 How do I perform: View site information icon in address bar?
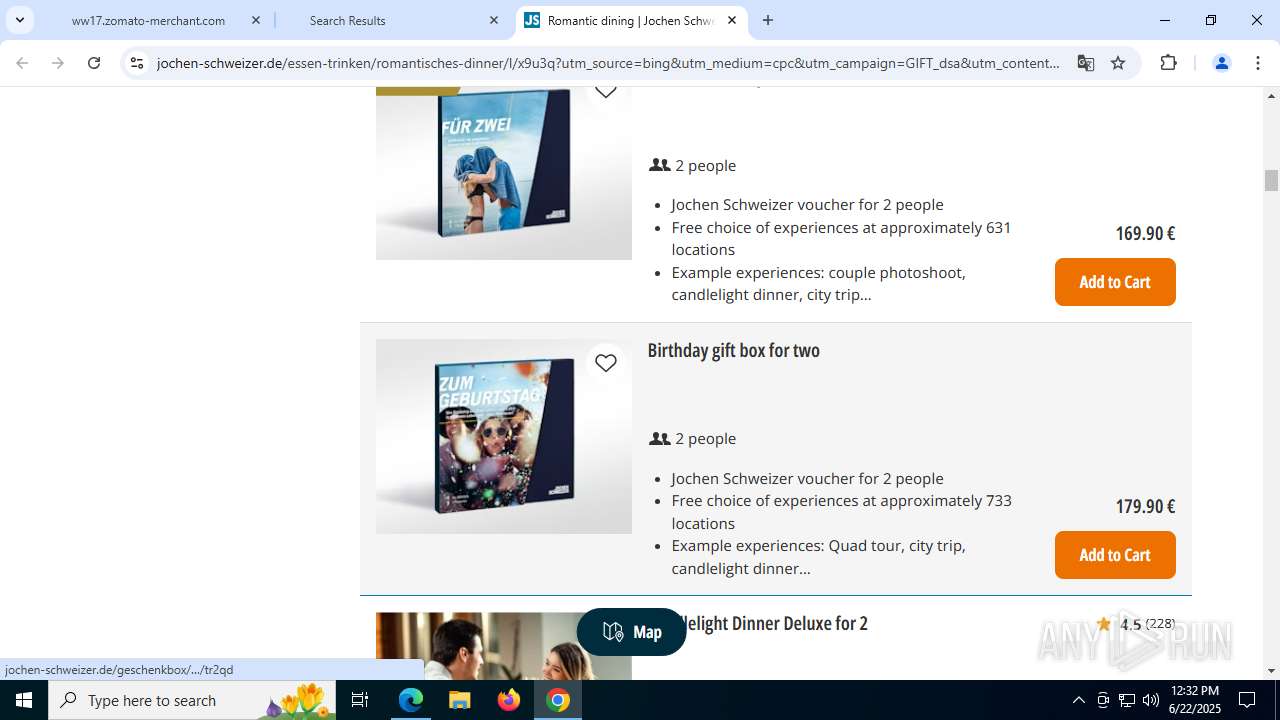tap(137, 63)
